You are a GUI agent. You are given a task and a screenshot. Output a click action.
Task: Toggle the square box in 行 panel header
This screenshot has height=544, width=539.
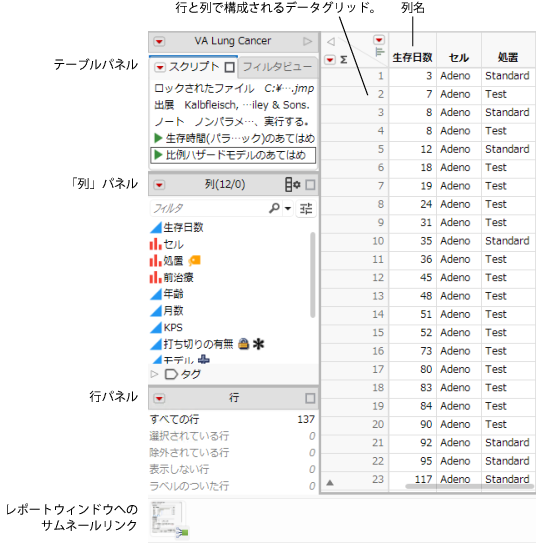(310, 398)
